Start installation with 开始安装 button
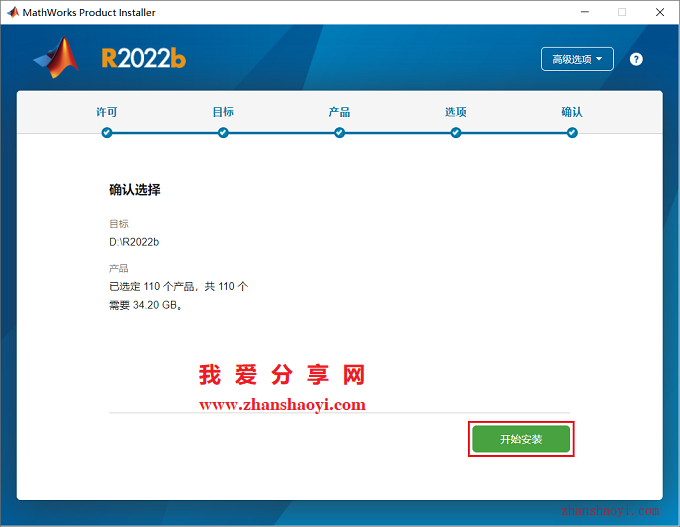Screen dimensions: 680x527 [521, 439]
